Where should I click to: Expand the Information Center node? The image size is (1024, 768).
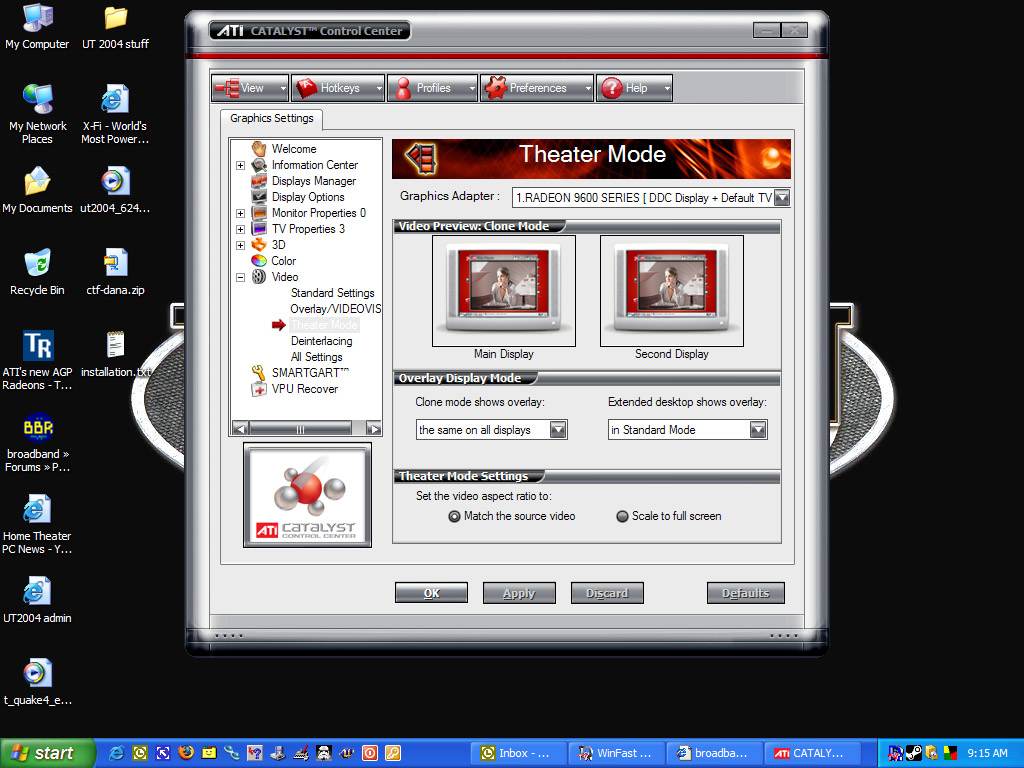click(x=240, y=165)
